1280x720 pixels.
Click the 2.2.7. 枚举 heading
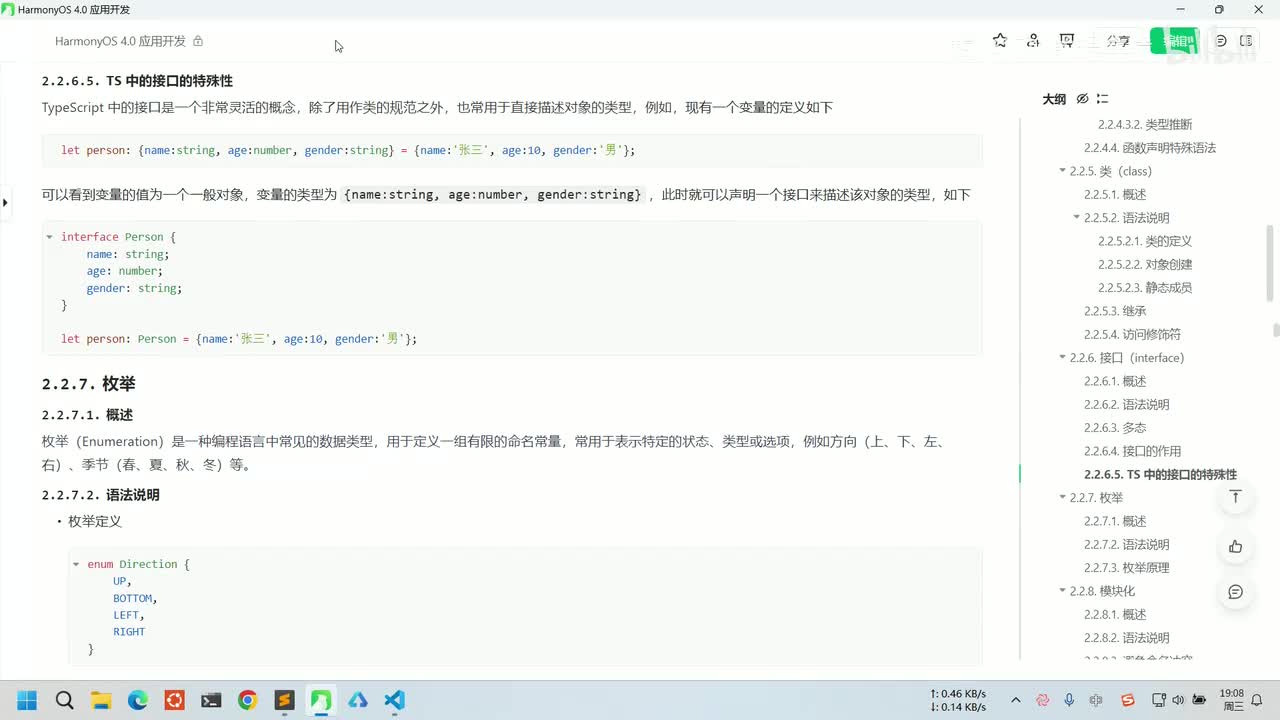click(x=88, y=384)
